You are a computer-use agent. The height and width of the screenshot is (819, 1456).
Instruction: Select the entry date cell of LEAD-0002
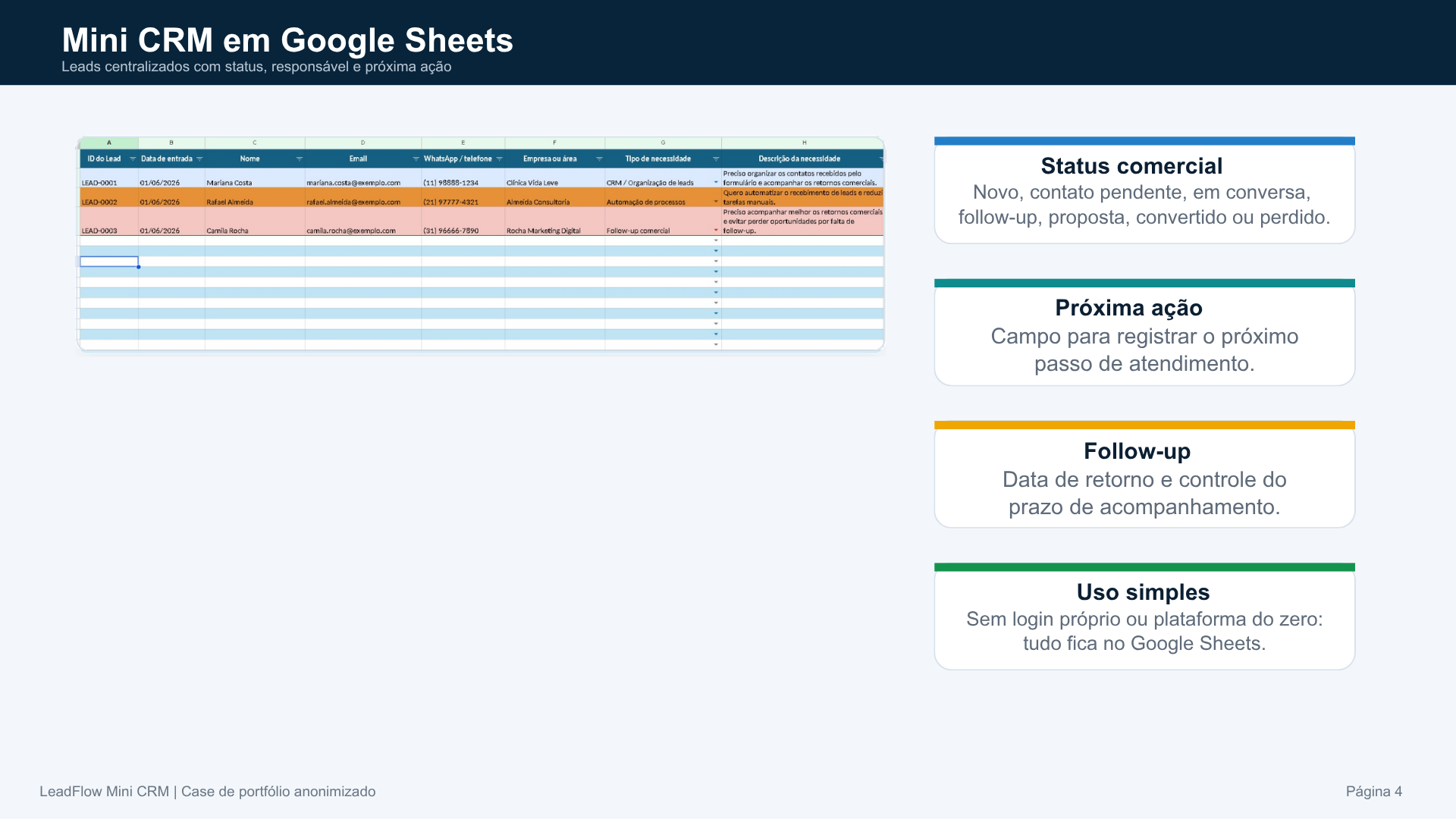point(171,197)
